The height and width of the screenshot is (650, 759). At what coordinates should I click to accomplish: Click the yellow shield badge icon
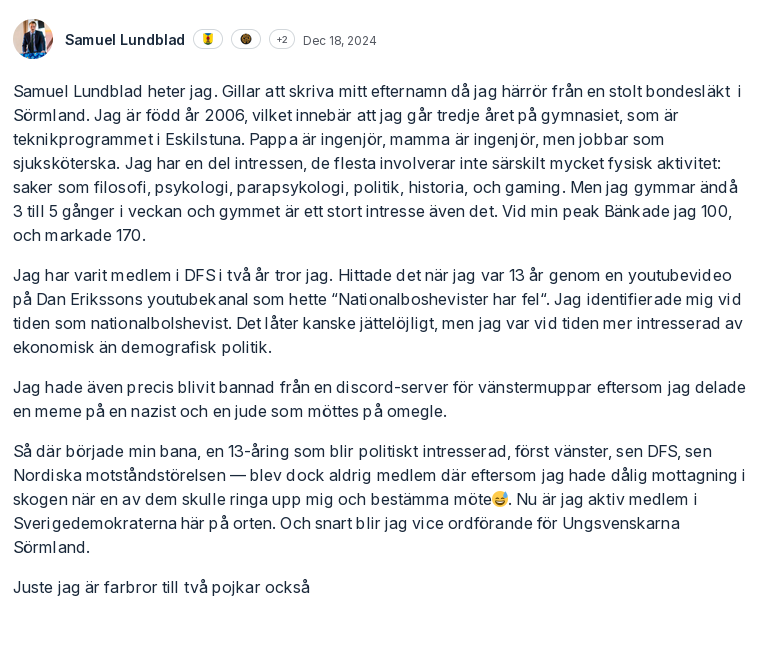click(208, 39)
